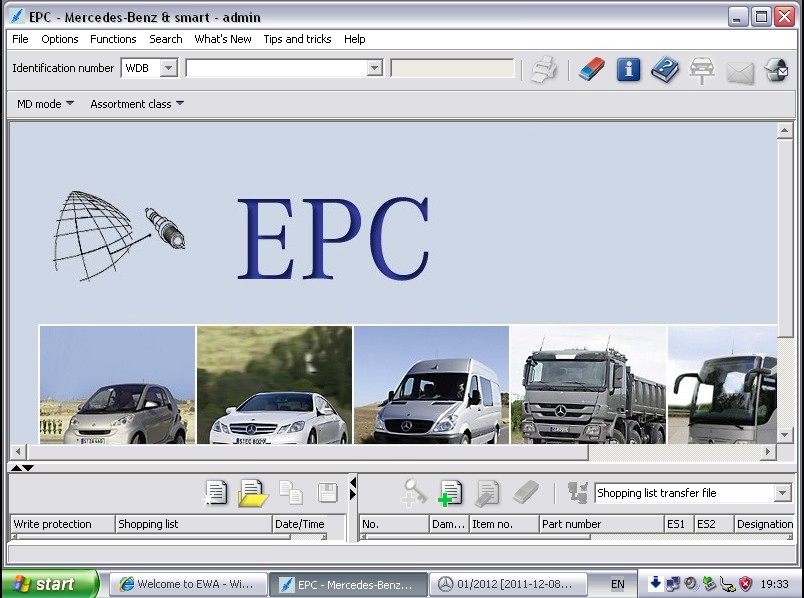Screen dimensions: 804x598
Task: Click the expand panel down arrow
Action: tap(28, 468)
